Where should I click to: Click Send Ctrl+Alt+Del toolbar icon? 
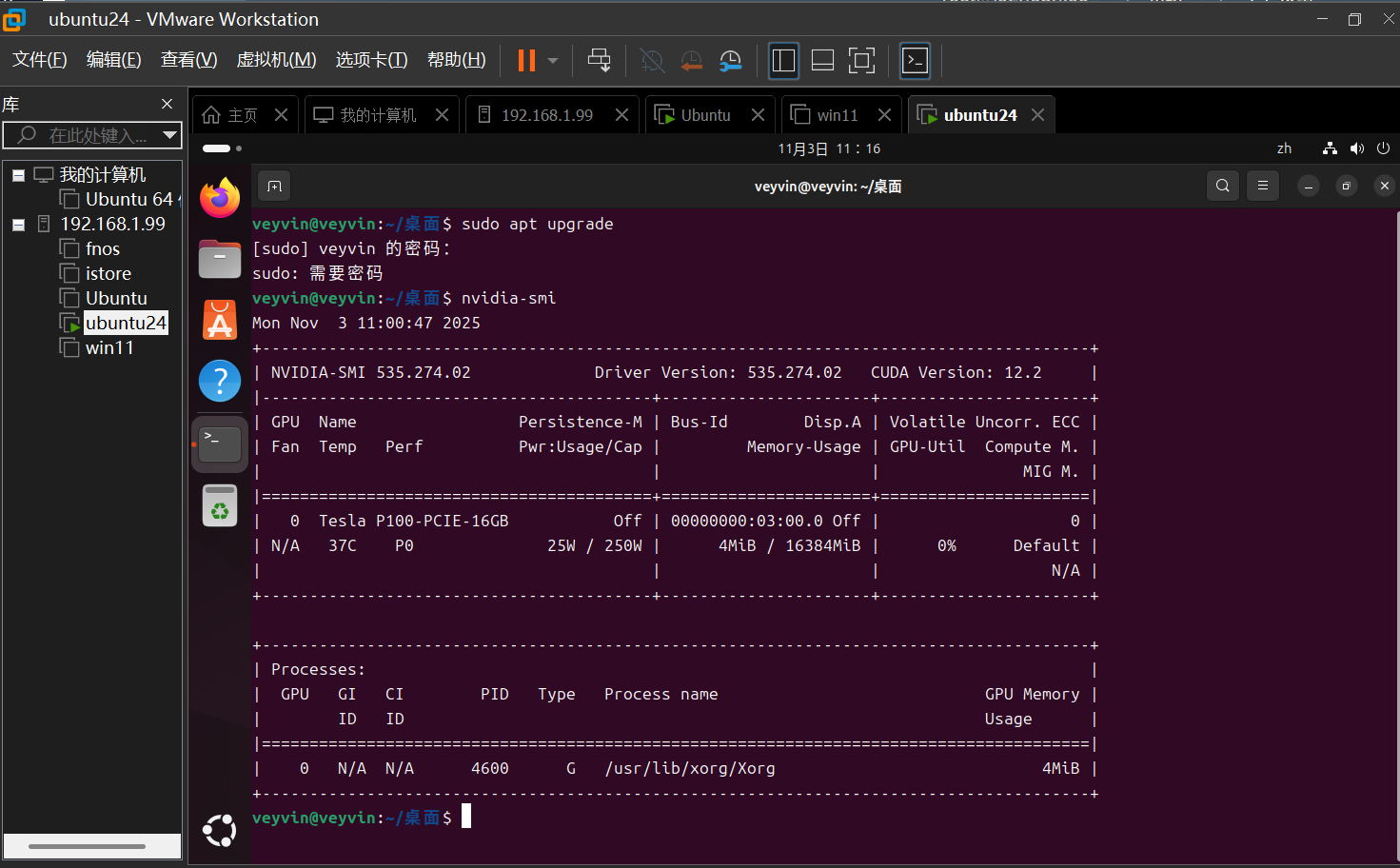[599, 61]
